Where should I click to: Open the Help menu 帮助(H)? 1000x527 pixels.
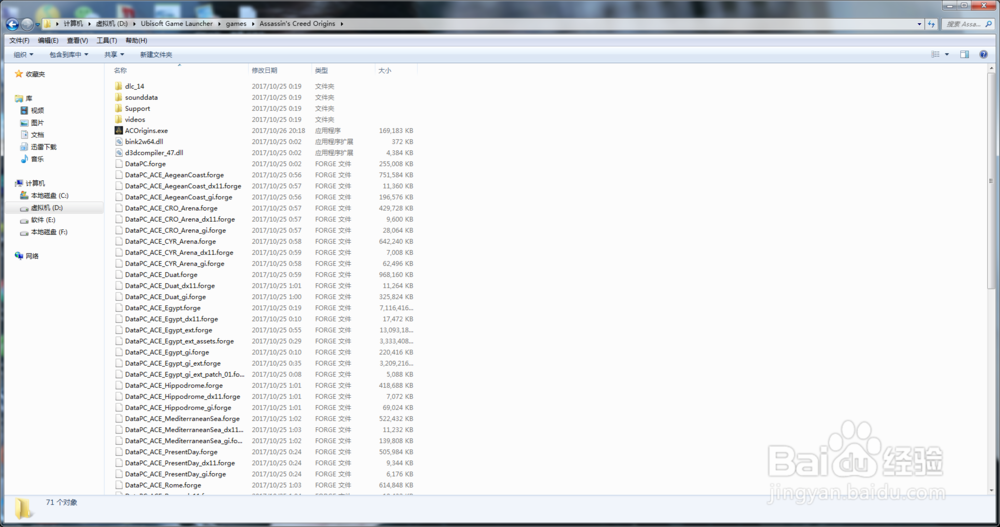(x=136, y=40)
